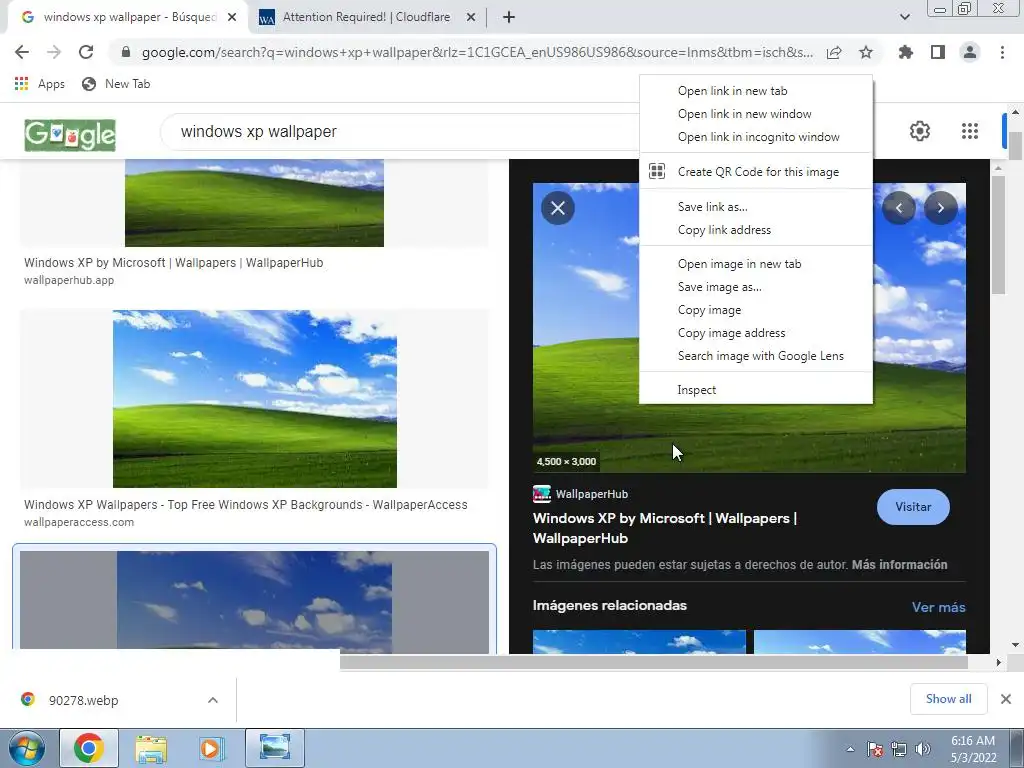
Task: Click the taskbar clock 6:16 AM
Action: pyautogui.click(x=973, y=749)
